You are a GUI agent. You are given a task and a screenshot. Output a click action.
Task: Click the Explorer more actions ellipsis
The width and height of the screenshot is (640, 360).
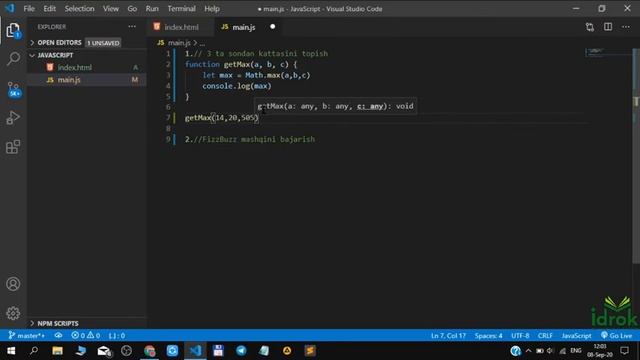tap(132, 27)
